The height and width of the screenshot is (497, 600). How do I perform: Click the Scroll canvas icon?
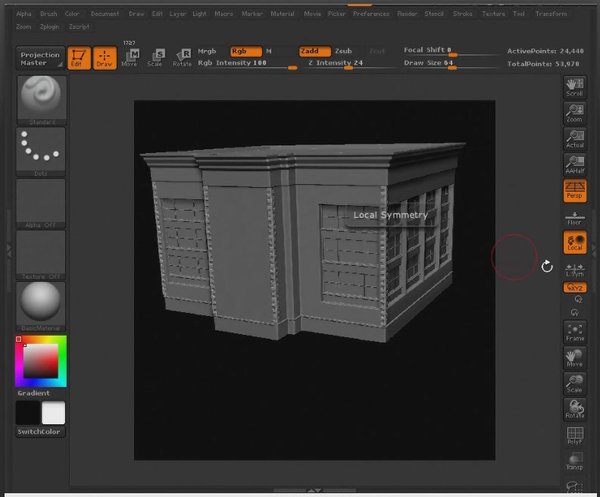coord(575,87)
